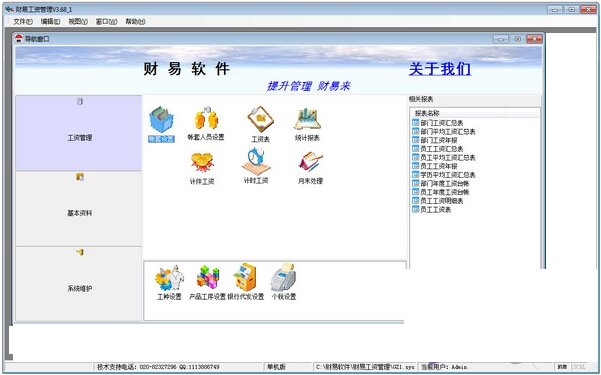Open the 月末处理 notebook icon

(310, 162)
